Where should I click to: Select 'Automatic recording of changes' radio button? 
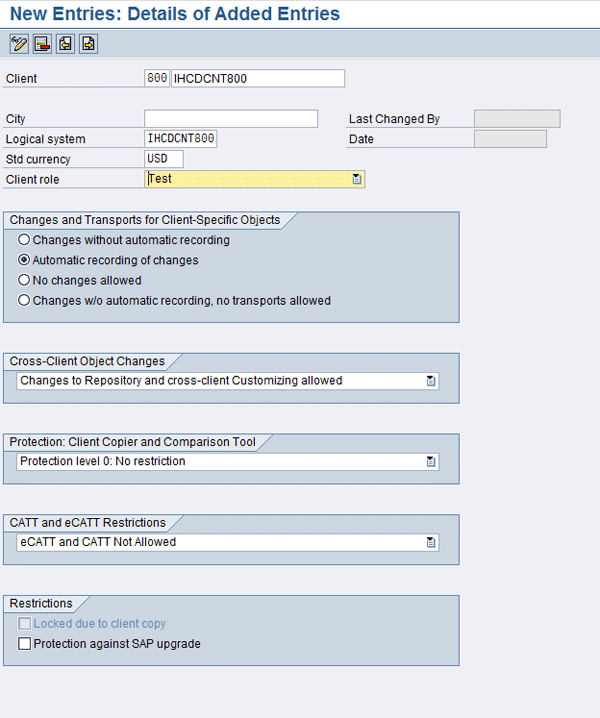tap(25, 260)
